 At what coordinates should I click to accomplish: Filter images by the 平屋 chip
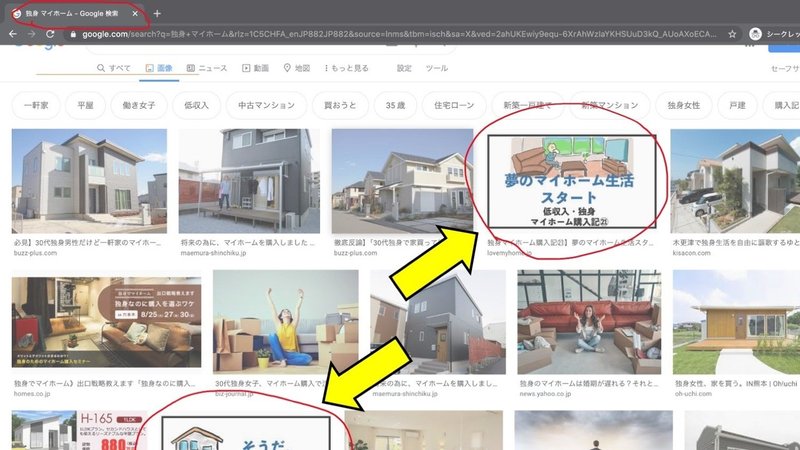coord(85,106)
